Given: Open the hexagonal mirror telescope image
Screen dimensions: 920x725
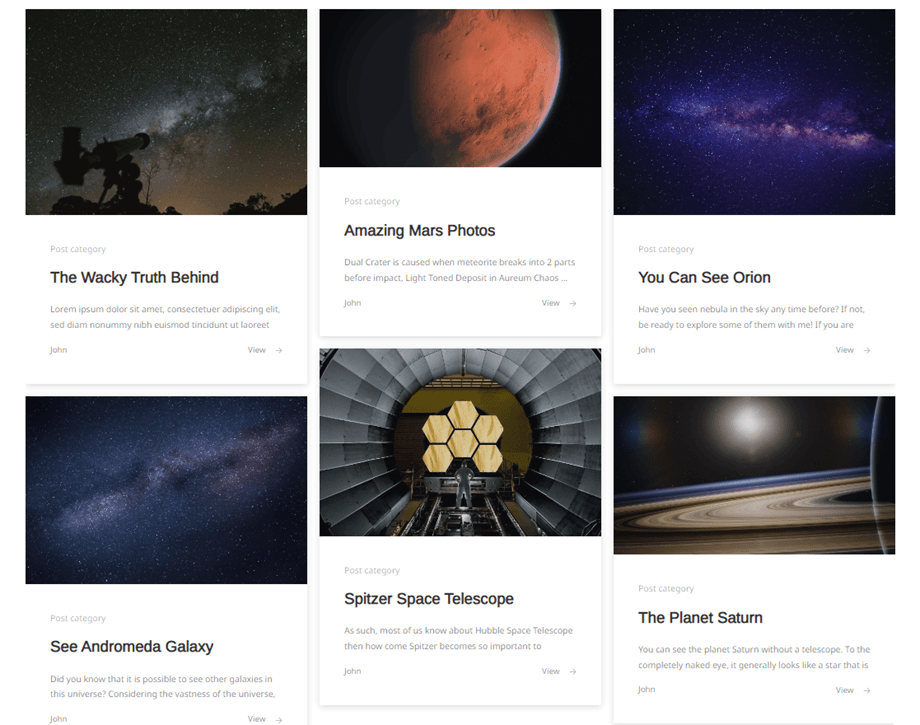Looking at the screenshot, I should (460, 442).
